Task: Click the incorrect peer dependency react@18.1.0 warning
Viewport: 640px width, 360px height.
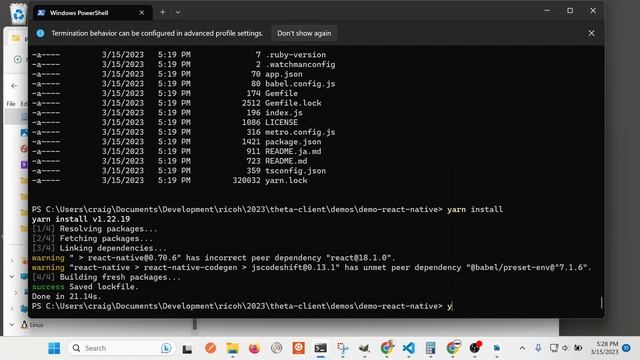Action: (213, 258)
